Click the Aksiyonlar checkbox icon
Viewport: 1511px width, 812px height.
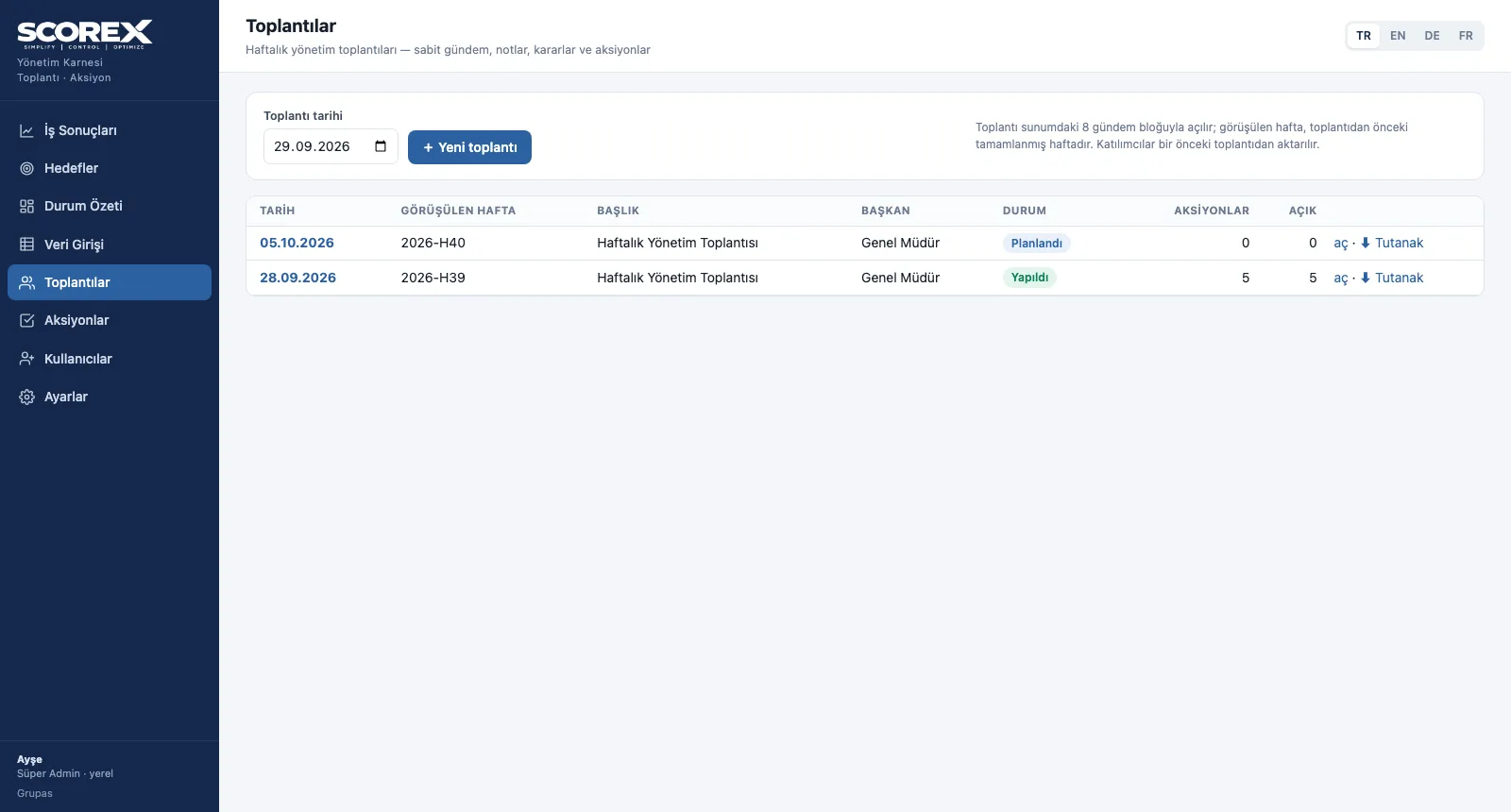tap(27, 320)
